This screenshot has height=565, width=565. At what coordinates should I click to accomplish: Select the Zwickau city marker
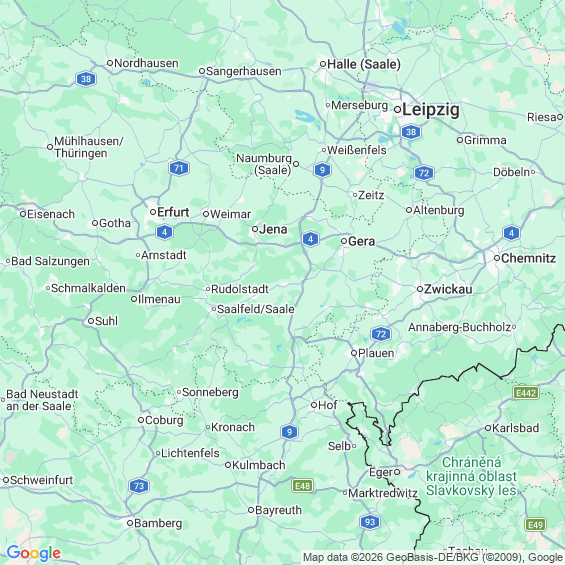(x=420, y=289)
